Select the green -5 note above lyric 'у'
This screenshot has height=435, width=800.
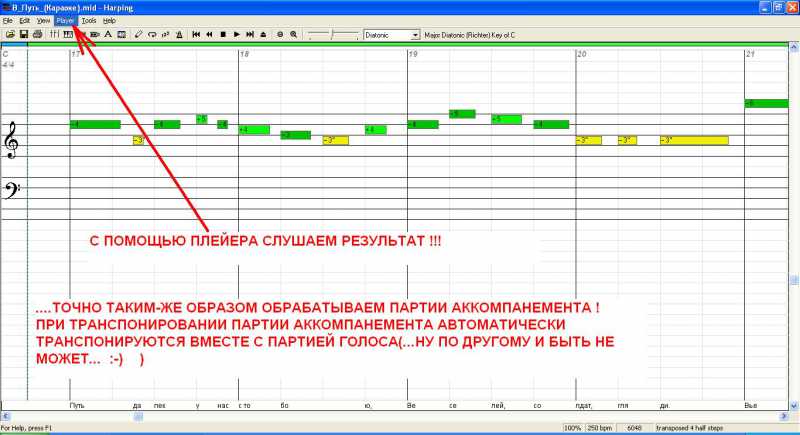pyautogui.click(x=202, y=119)
